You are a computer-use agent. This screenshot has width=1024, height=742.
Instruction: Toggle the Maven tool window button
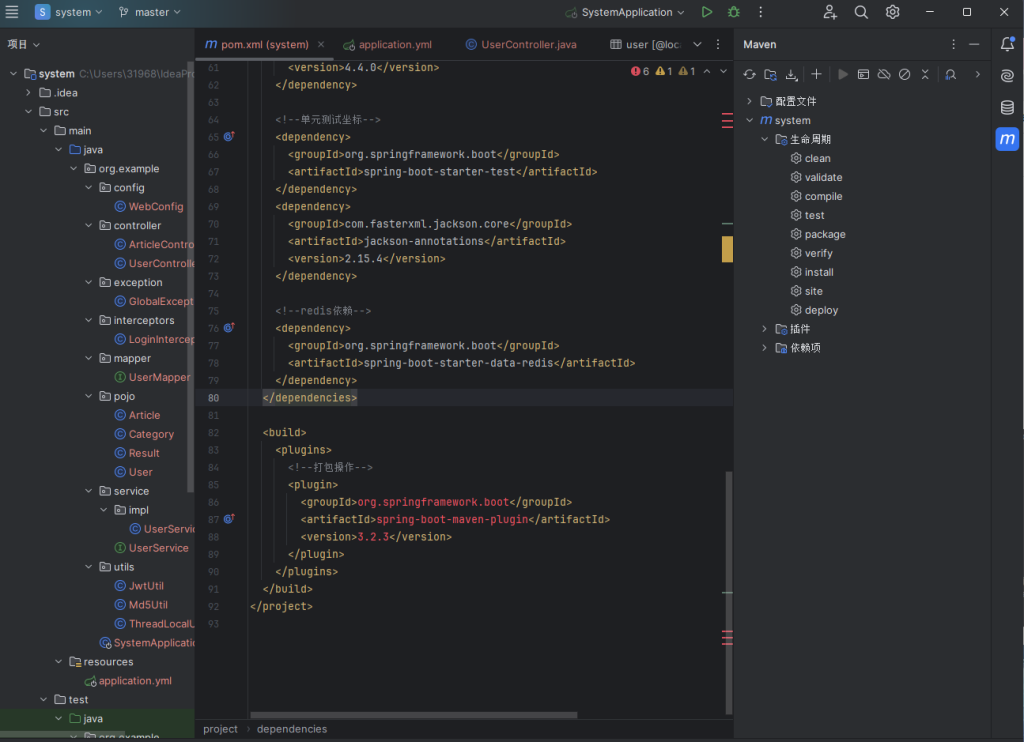tap(1007, 139)
